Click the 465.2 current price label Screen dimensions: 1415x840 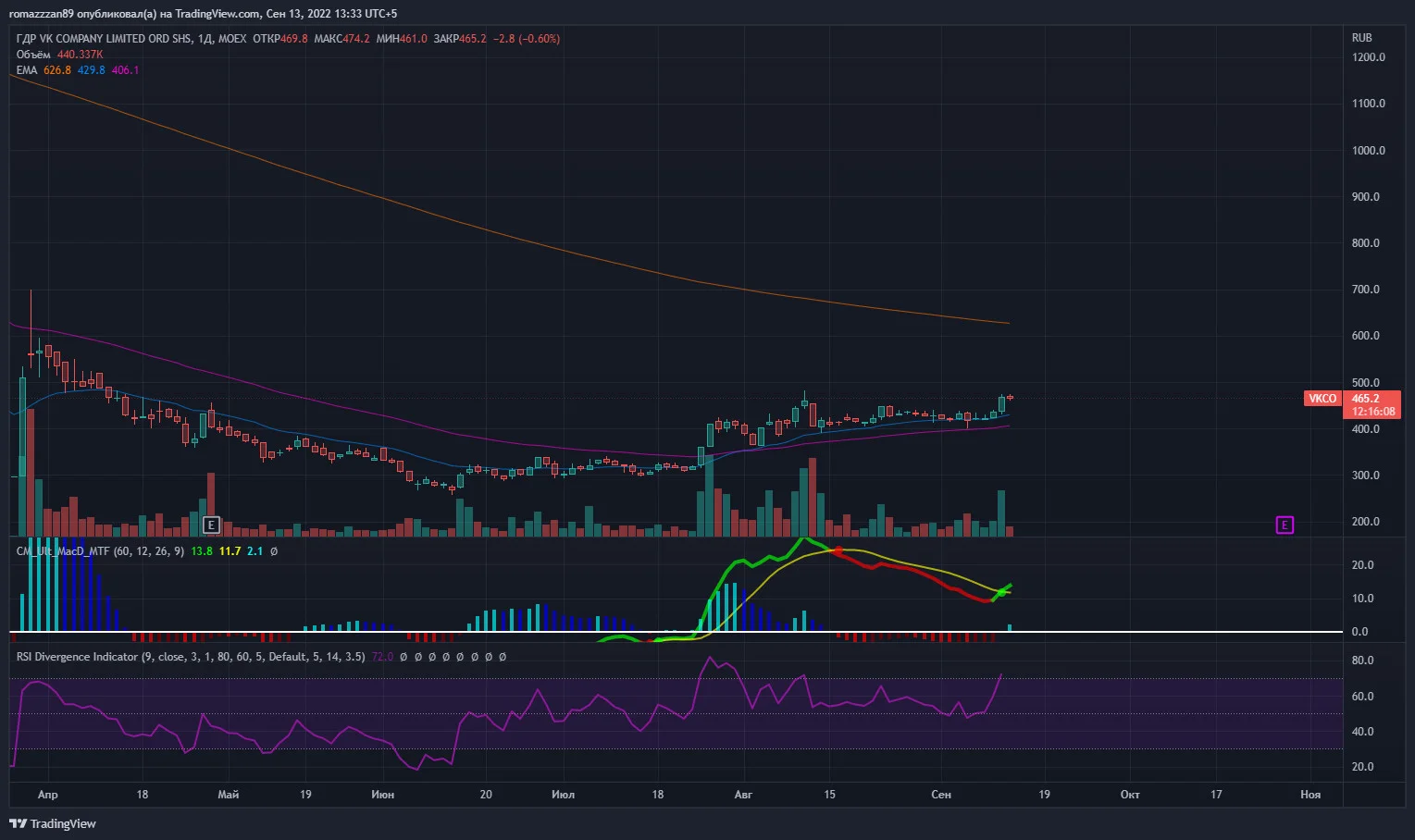1366,399
